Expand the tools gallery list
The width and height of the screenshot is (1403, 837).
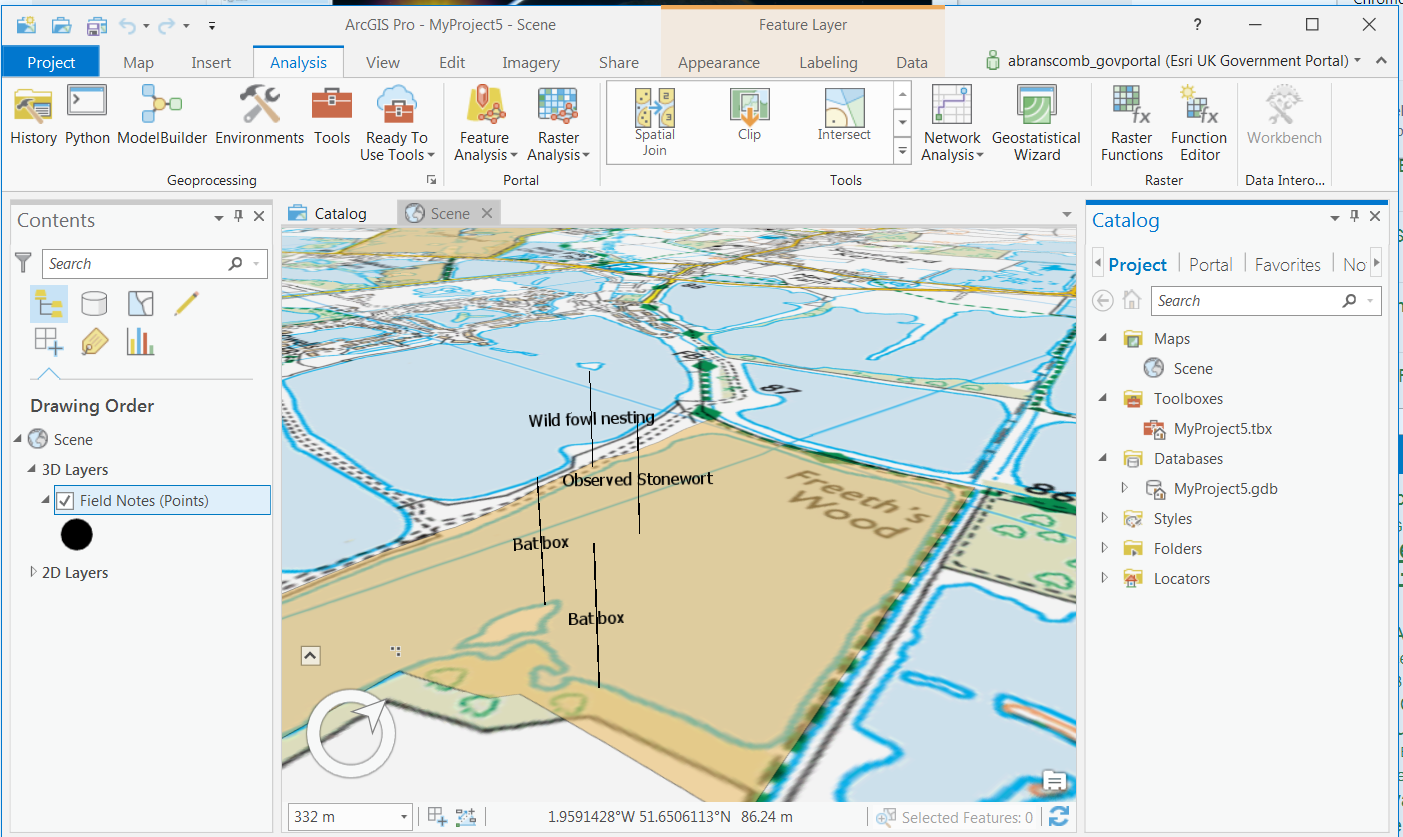(x=902, y=152)
